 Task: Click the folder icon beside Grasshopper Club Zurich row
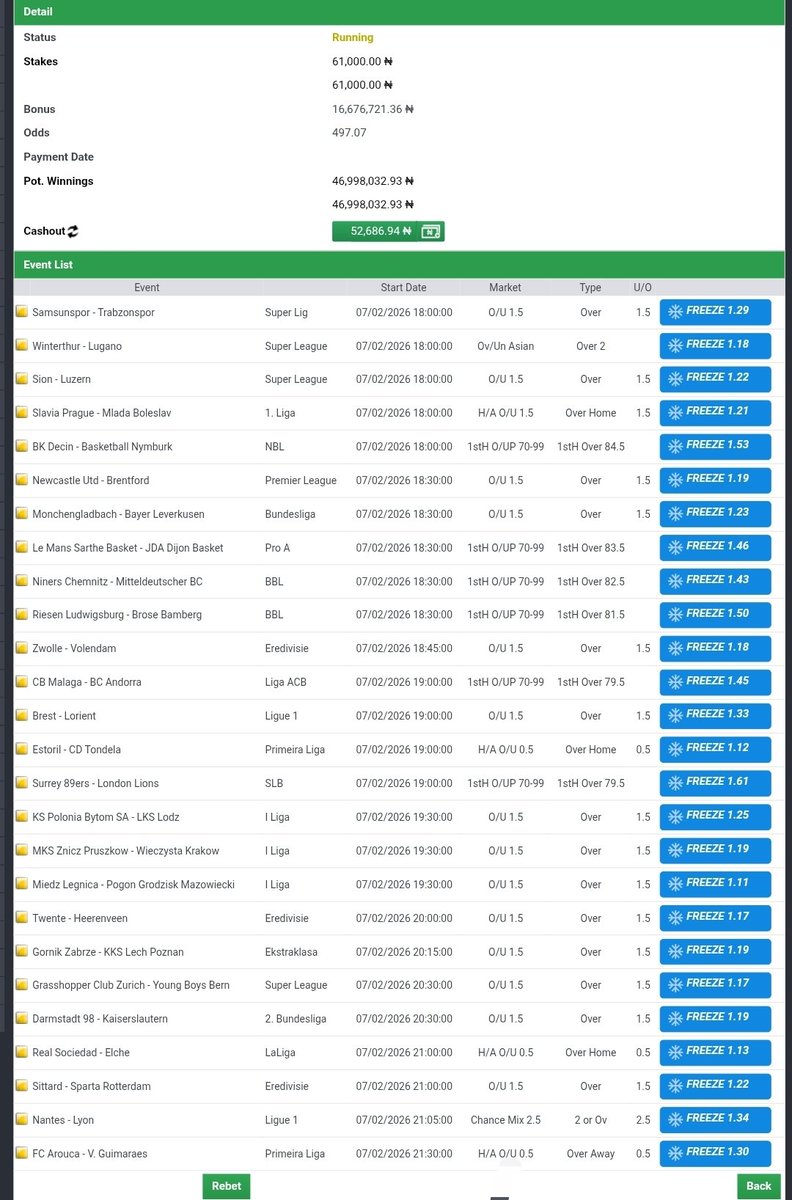tap(22, 985)
